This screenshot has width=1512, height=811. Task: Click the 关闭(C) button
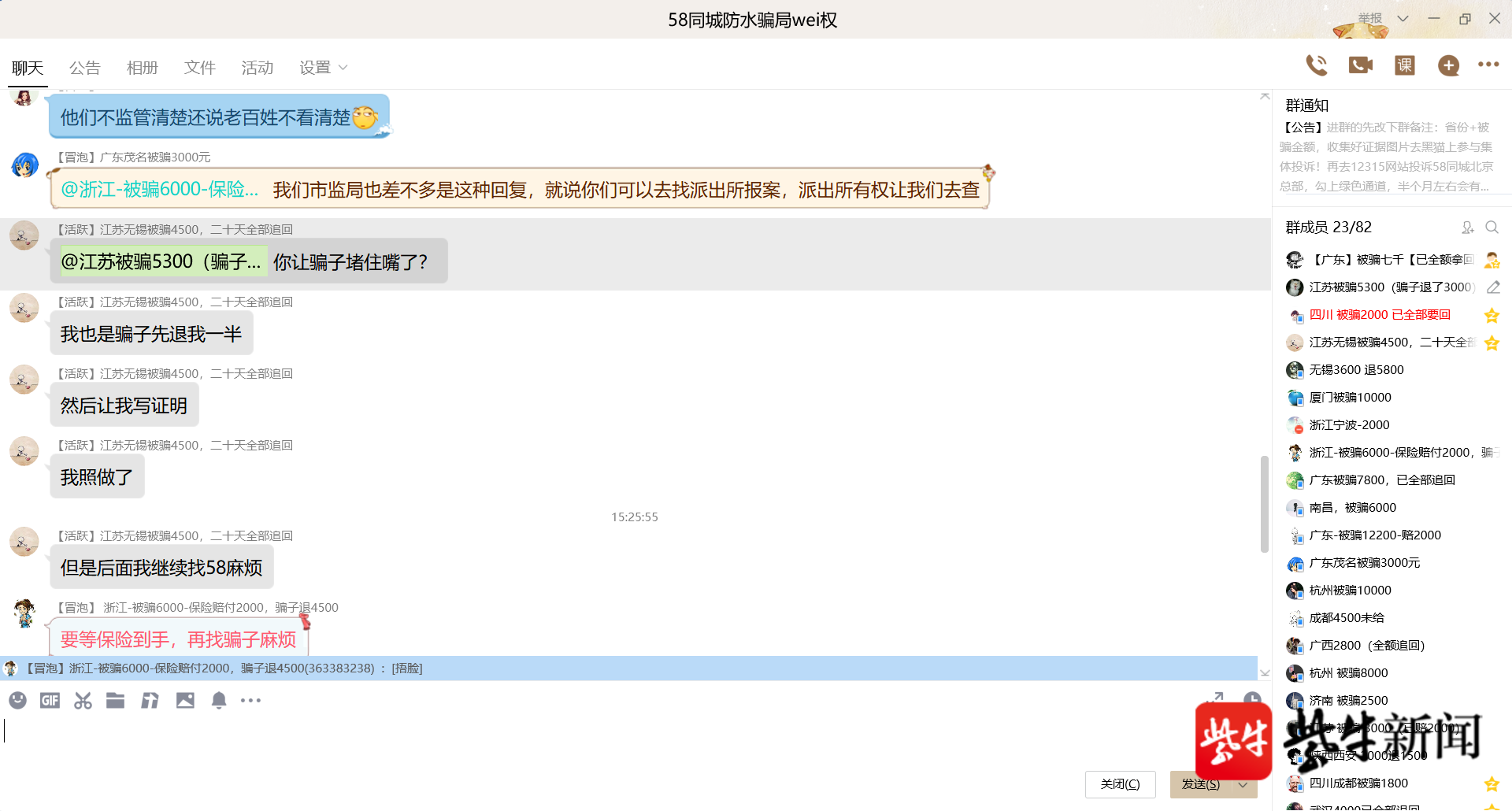pyautogui.click(x=1120, y=784)
